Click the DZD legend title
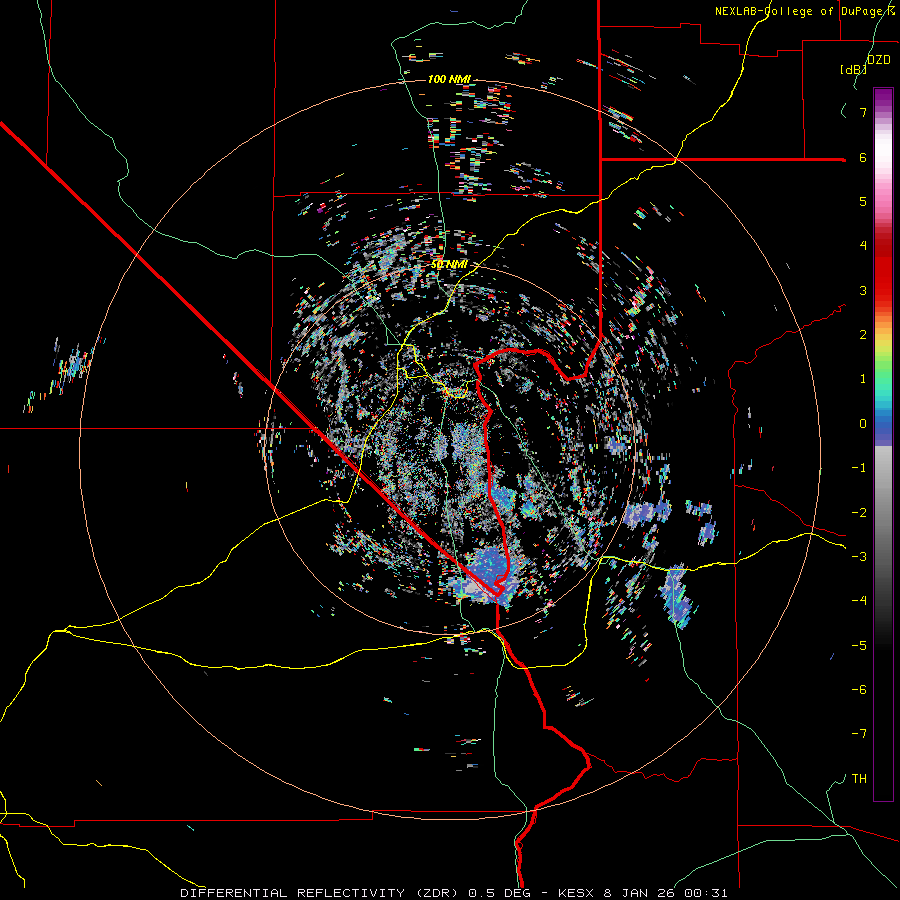Image resolution: width=900 pixels, height=900 pixels. click(878, 60)
